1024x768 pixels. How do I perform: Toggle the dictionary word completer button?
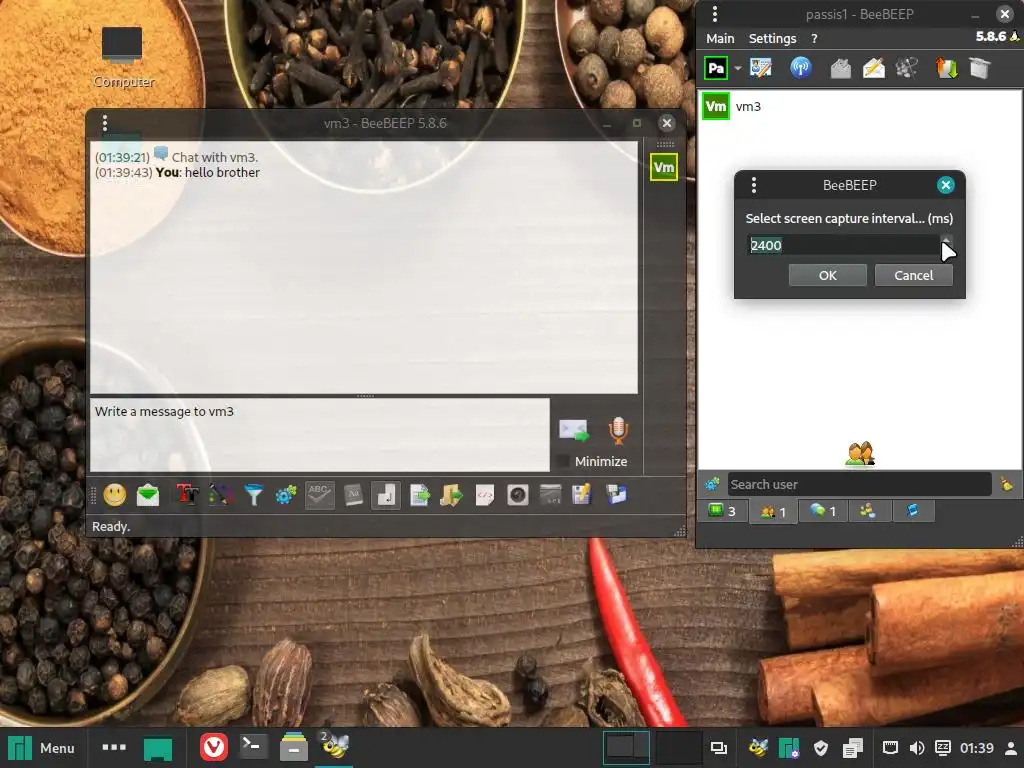[x=353, y=495]
